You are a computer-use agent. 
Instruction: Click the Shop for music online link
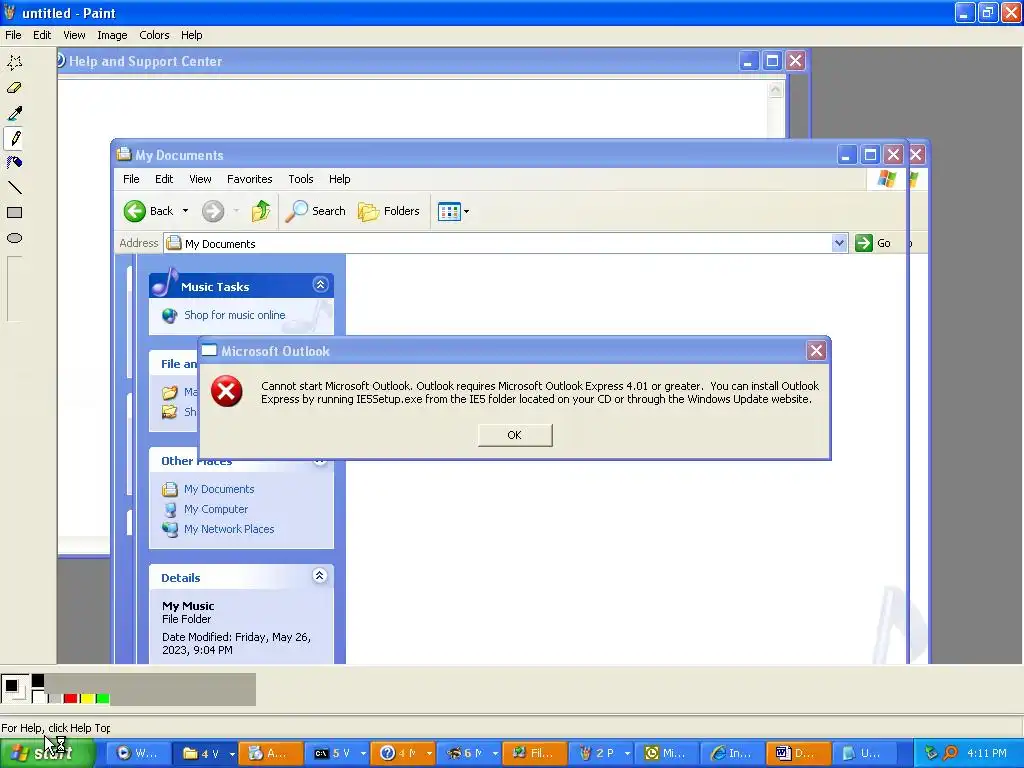(x=234, y=315)
